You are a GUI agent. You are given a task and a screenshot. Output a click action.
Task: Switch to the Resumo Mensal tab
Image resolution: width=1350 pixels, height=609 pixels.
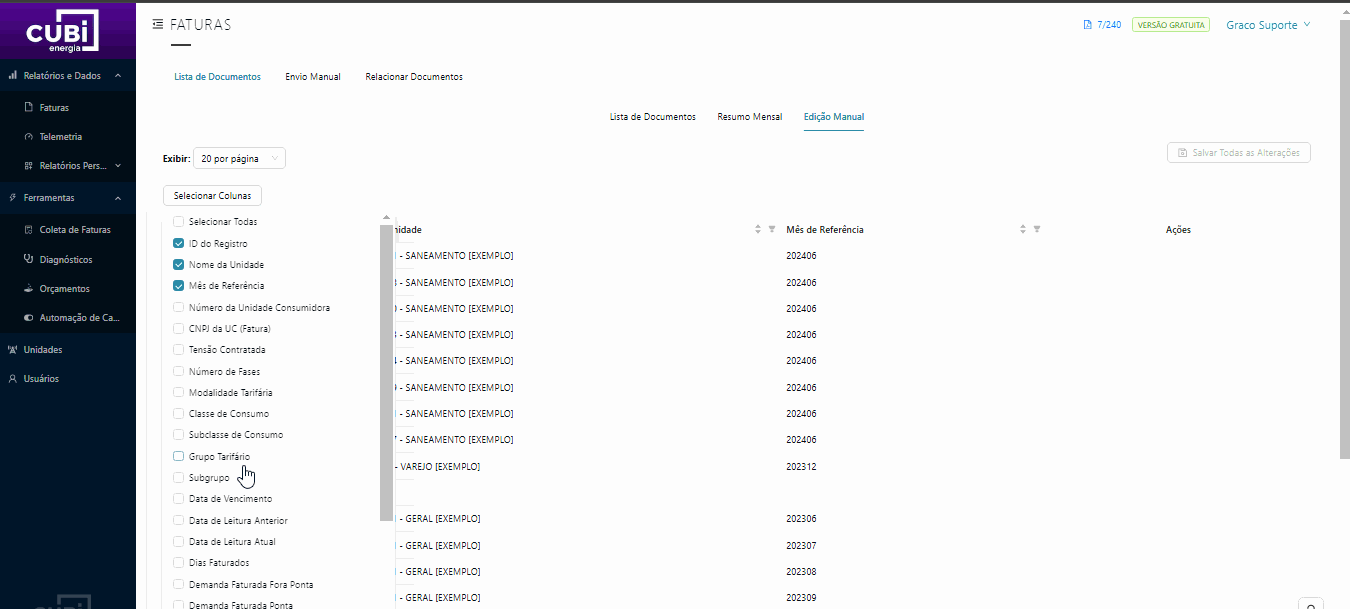[749, 117]
